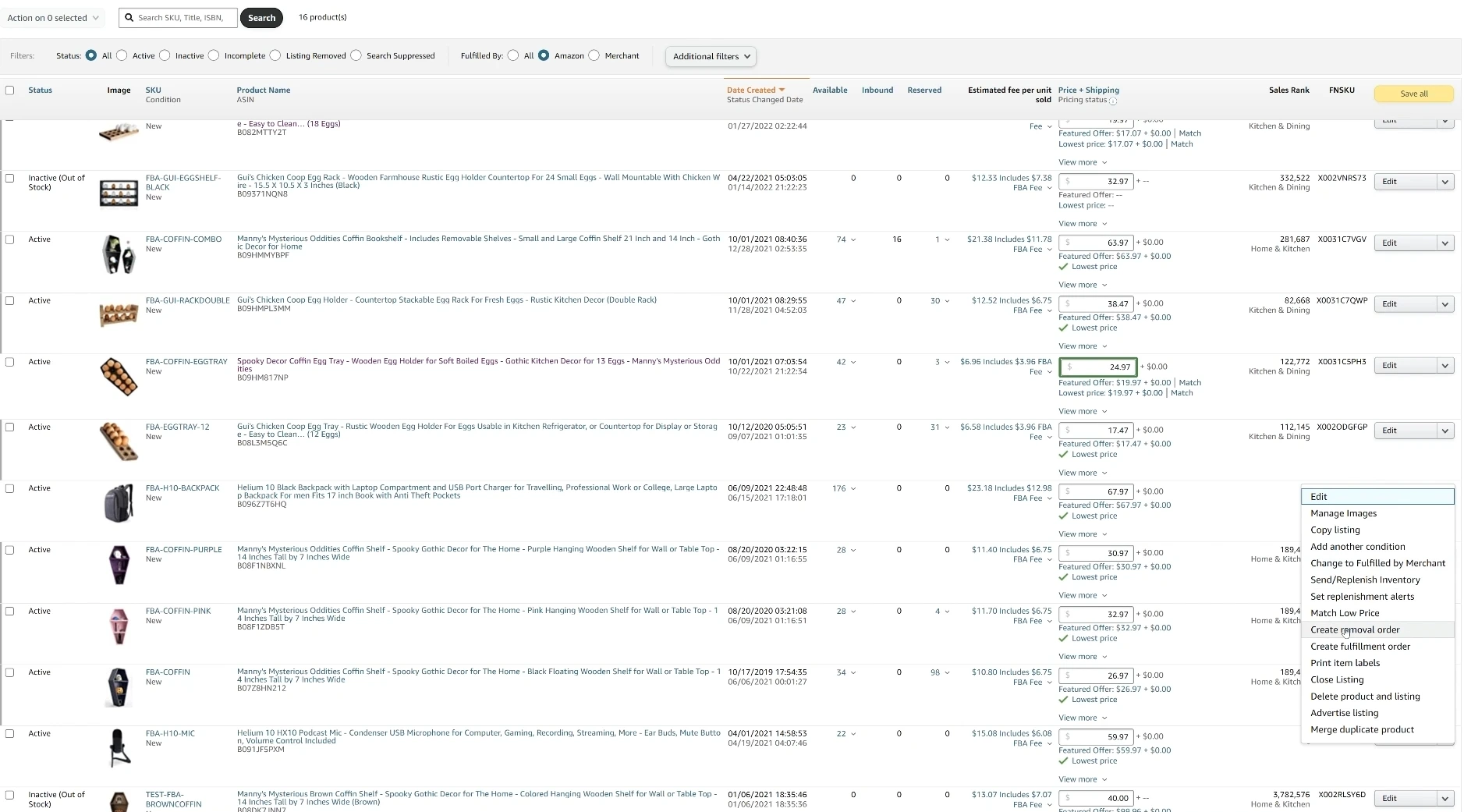Click the Date Created sort arrow icon
Viewport: 1464px width, 812px height.
click(782, 90)
